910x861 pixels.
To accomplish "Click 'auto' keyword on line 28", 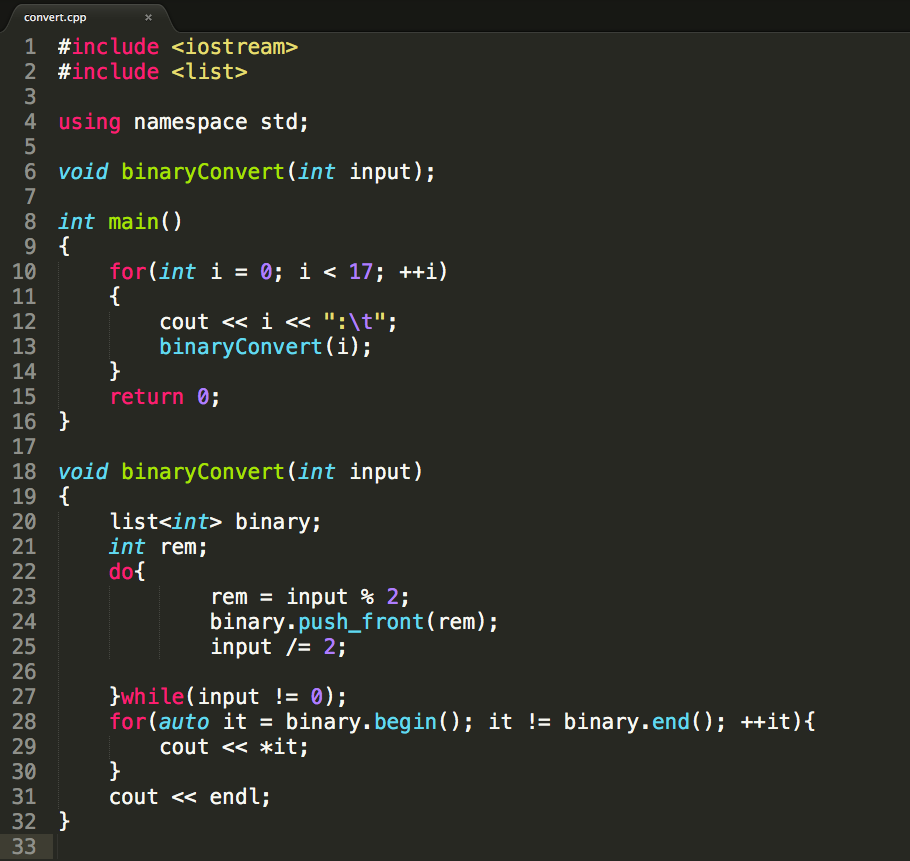I will (184, 722).
